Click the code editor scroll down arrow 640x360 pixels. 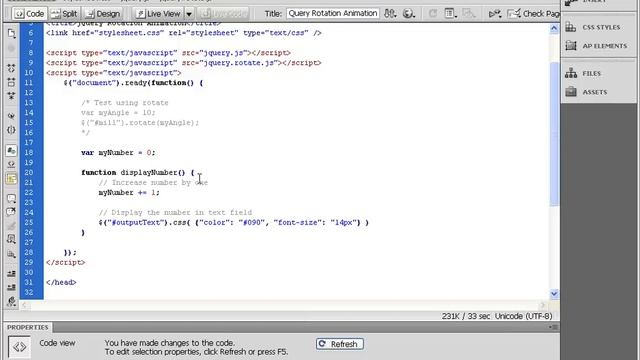[554, 293]
